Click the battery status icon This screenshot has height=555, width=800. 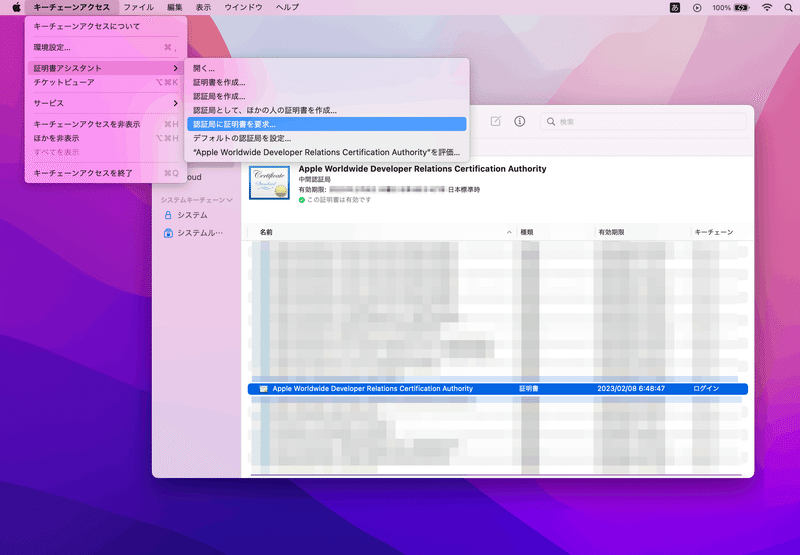click(x=741, y=8)
